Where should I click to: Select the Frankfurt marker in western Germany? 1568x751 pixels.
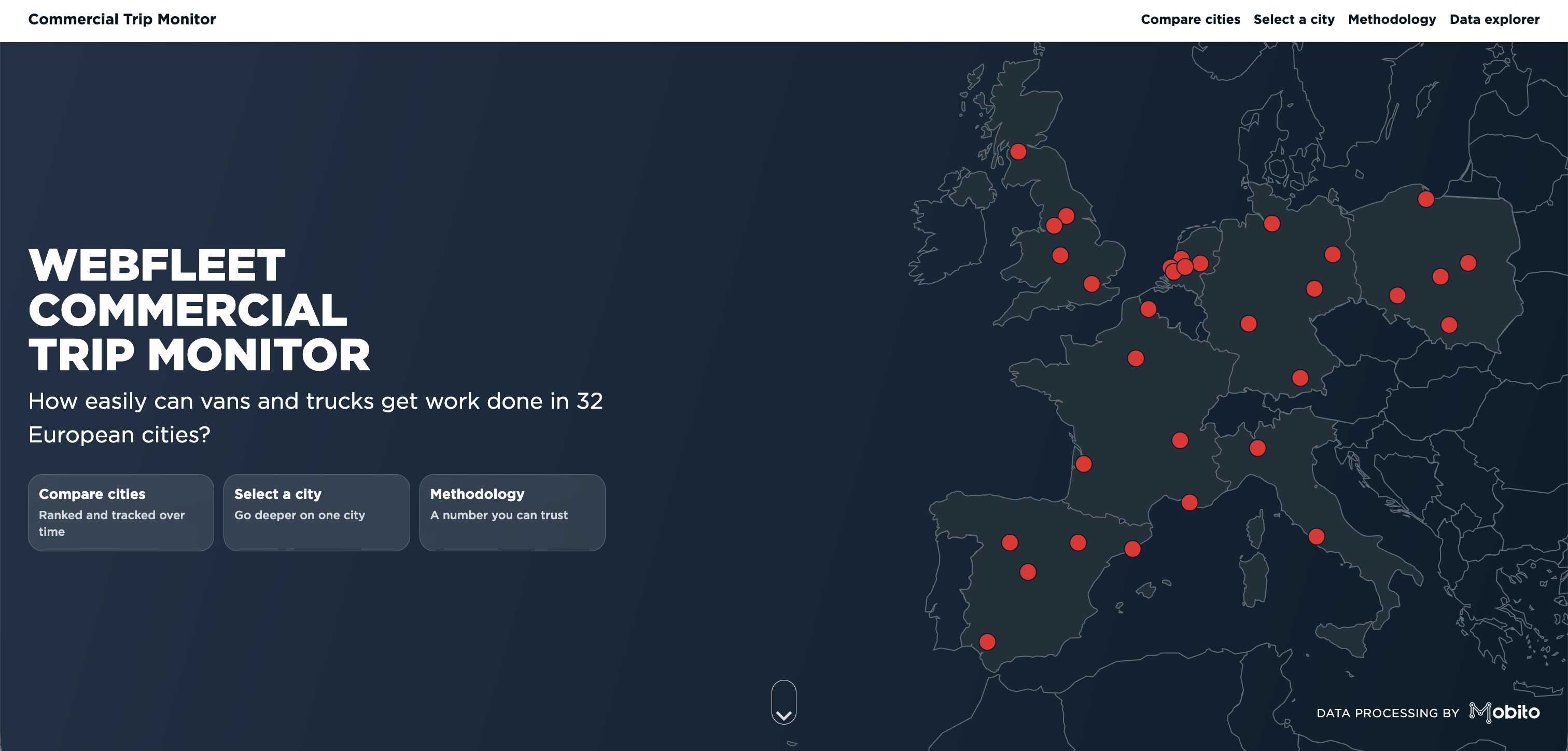tap(1249, 324)
